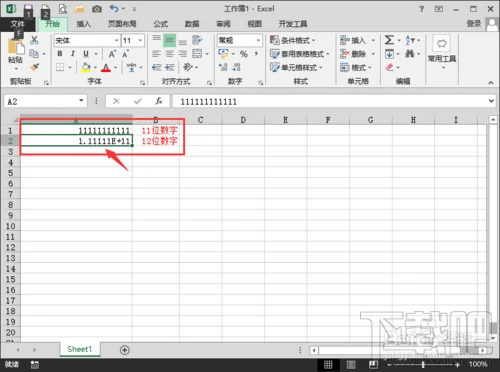Open Delete cells (删除) dropdown
The width and height of the screenshot is (500, 372).
pyautogui.click(x=373, y=54)
